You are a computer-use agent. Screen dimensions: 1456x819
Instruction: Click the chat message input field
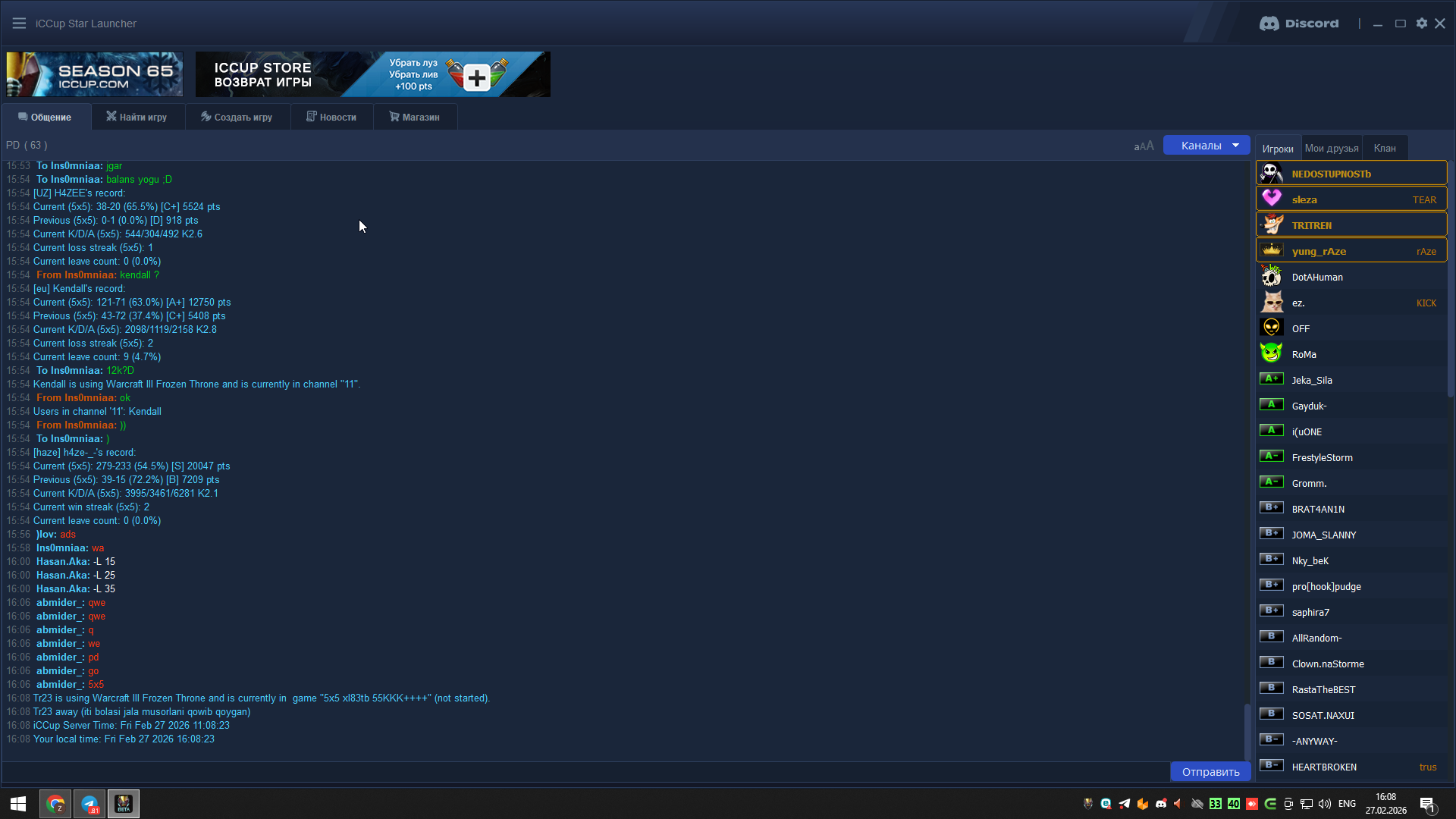click(x=584, y=772)
